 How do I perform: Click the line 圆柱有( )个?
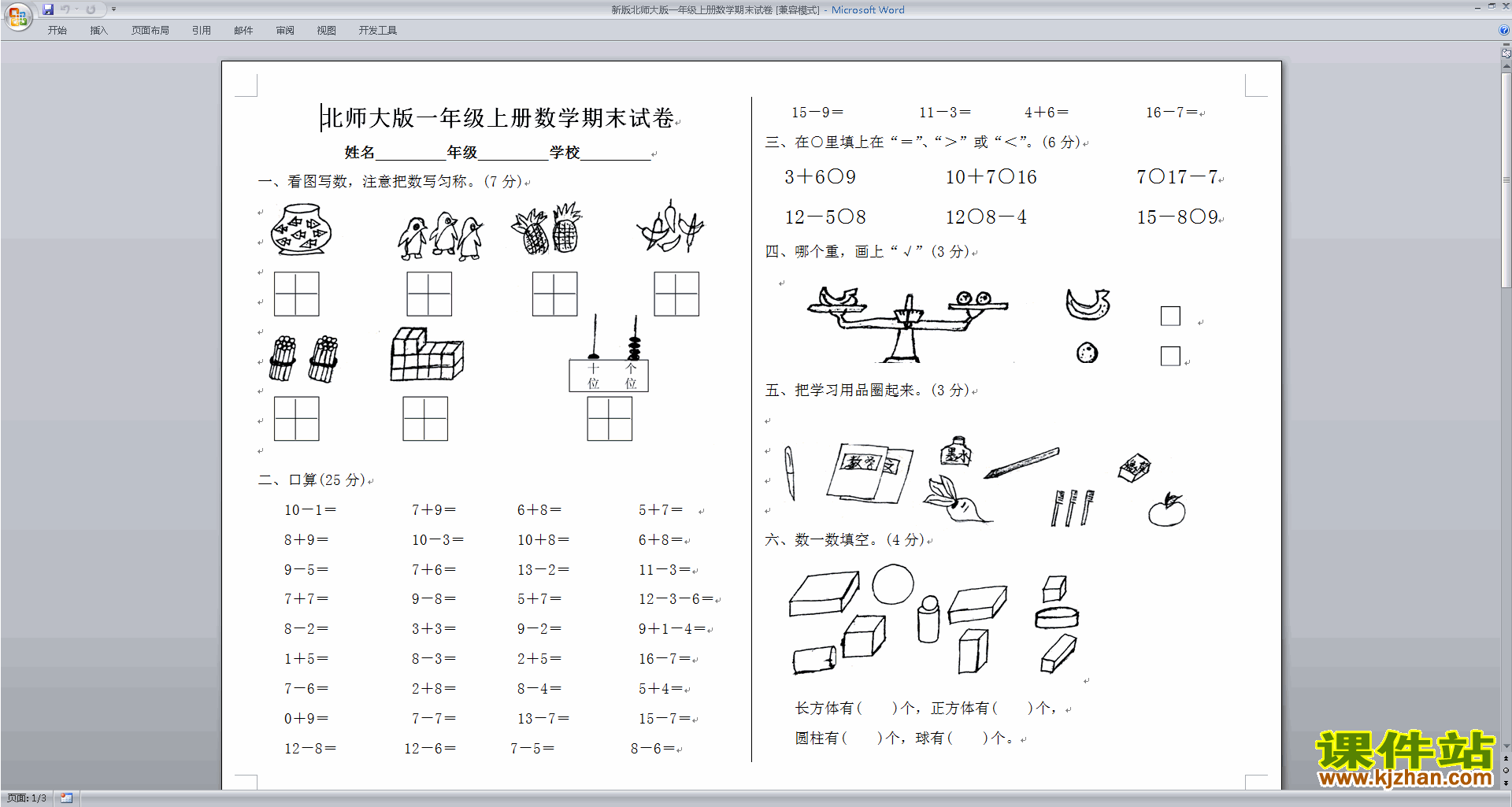(x=848, y=739)
